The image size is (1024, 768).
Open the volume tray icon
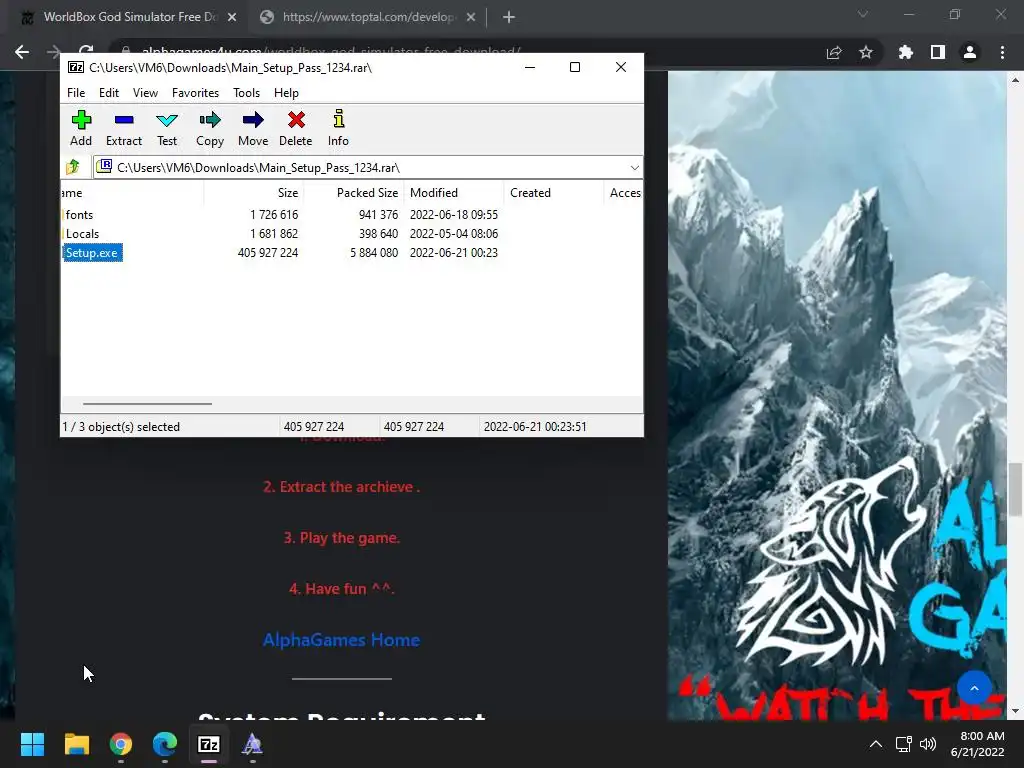pos(927,744)
